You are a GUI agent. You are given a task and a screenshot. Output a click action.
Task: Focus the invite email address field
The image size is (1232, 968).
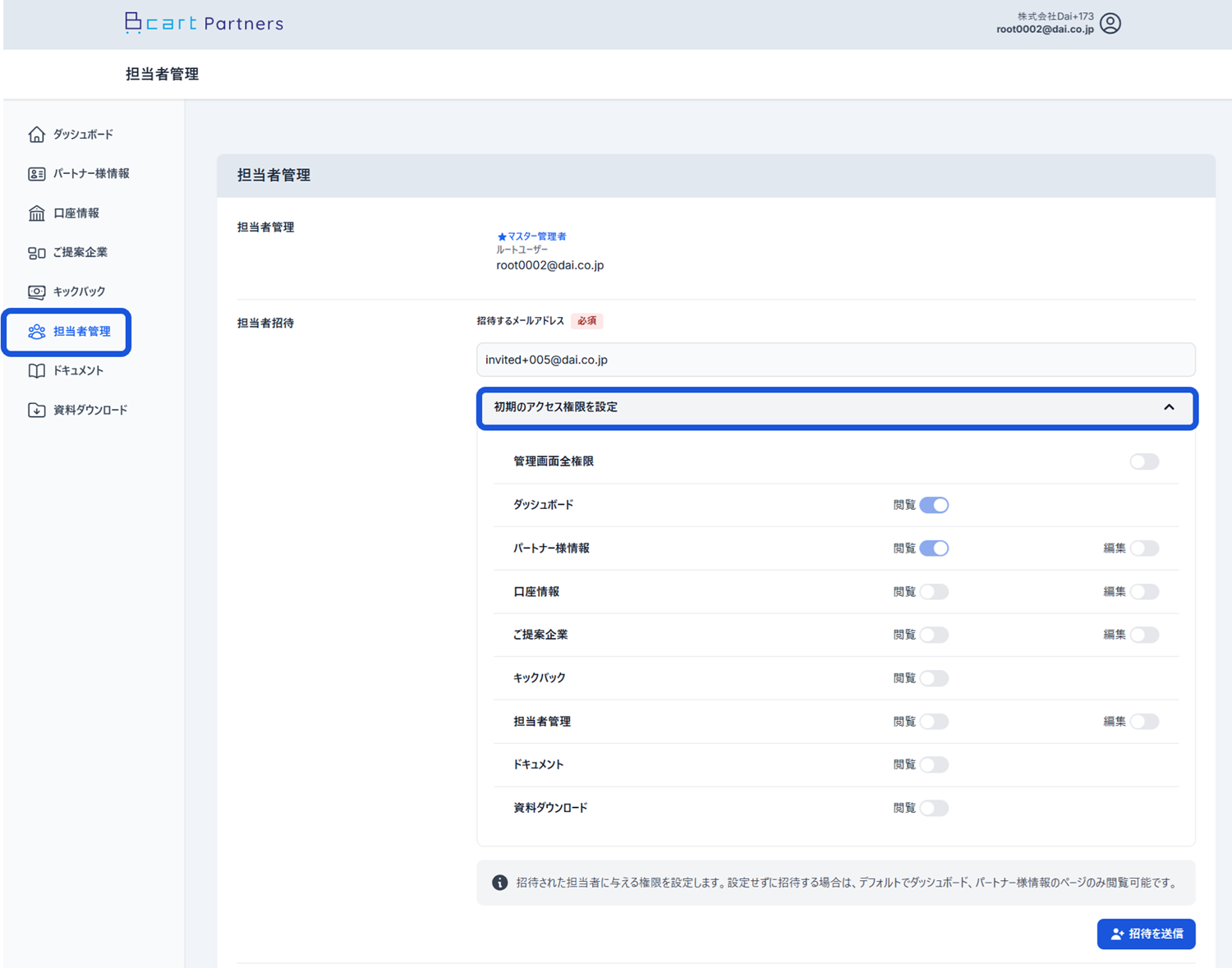click(x=835, y=360)
